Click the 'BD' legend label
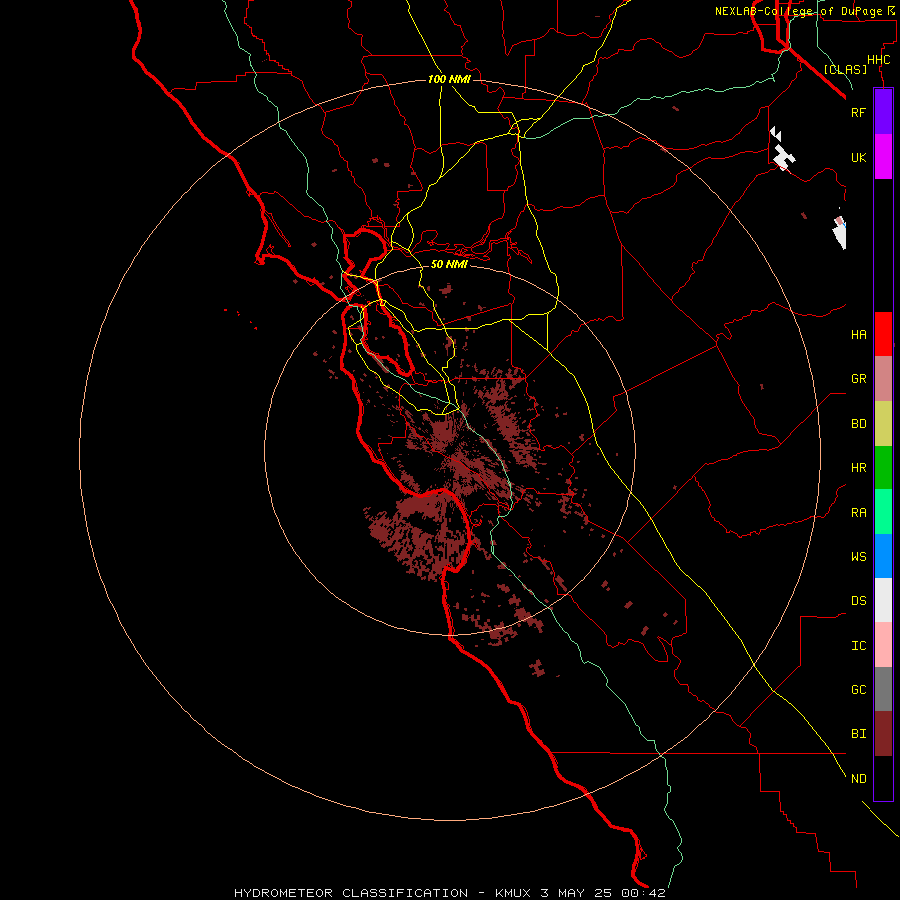900x900 pixels. (858, 424)
